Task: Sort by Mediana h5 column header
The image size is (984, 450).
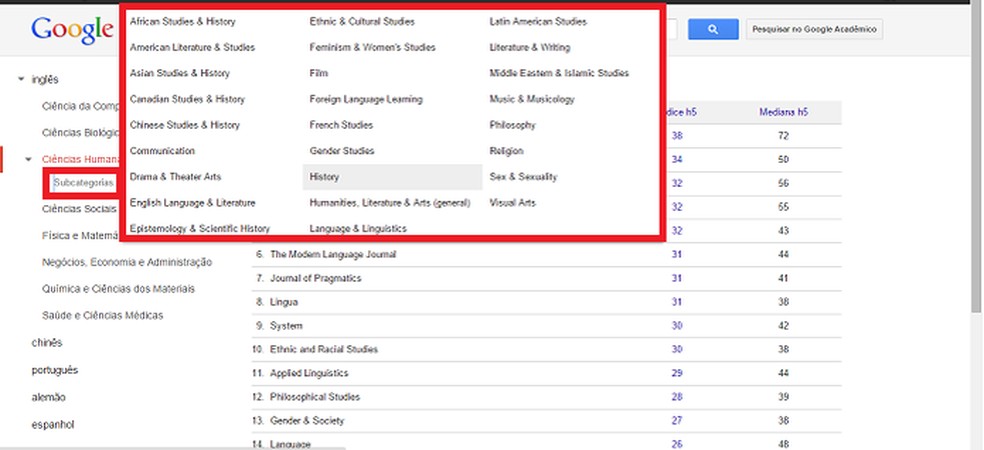Action: click(783, 112)
